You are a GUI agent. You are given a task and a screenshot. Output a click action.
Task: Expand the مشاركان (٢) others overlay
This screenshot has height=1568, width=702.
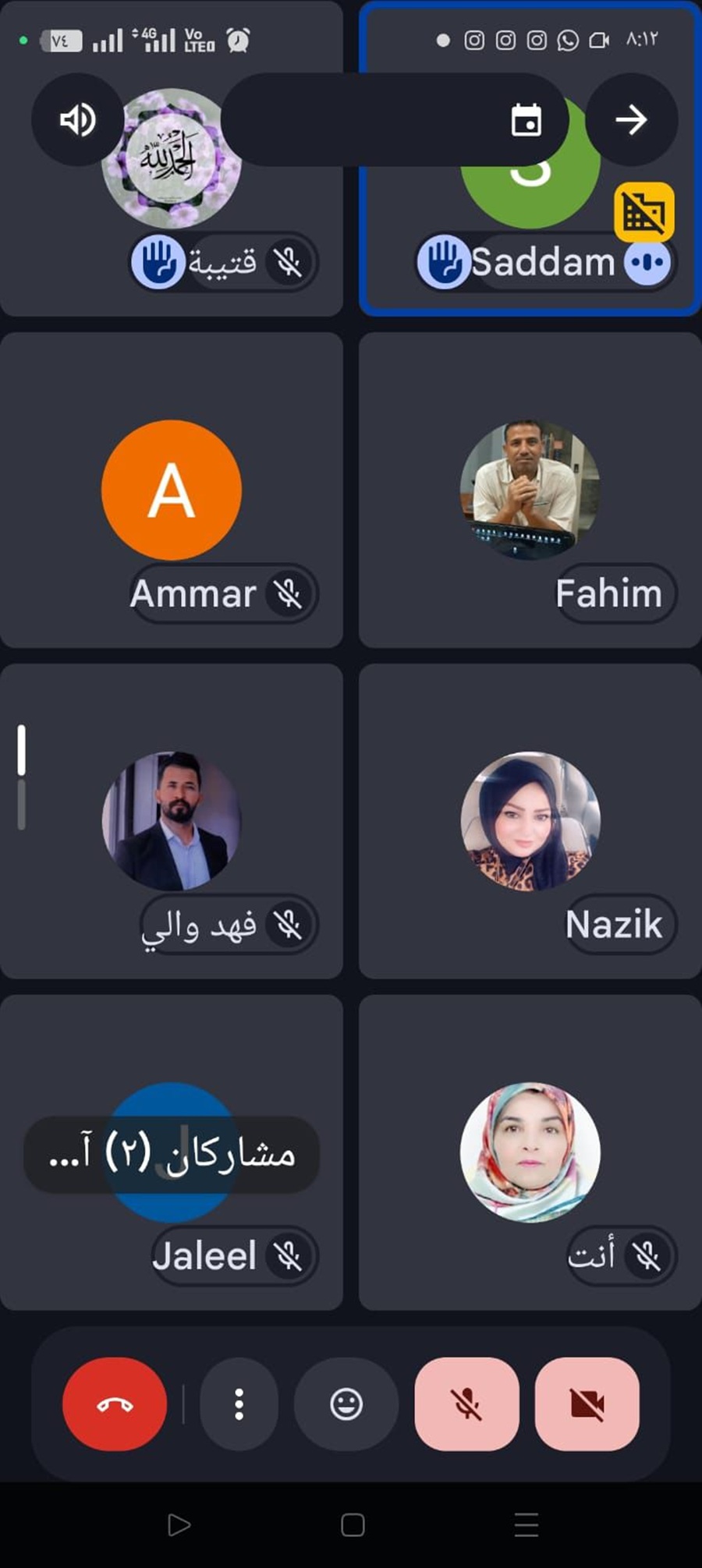coord(172,1154)
